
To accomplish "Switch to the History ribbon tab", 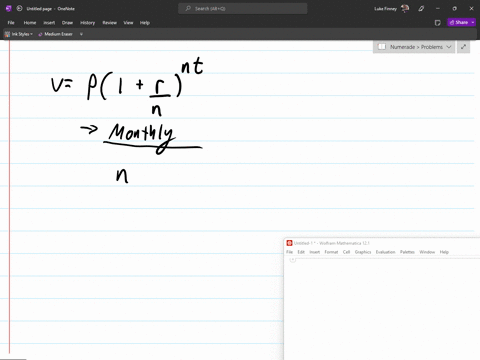I will click(x=88, y=23).
